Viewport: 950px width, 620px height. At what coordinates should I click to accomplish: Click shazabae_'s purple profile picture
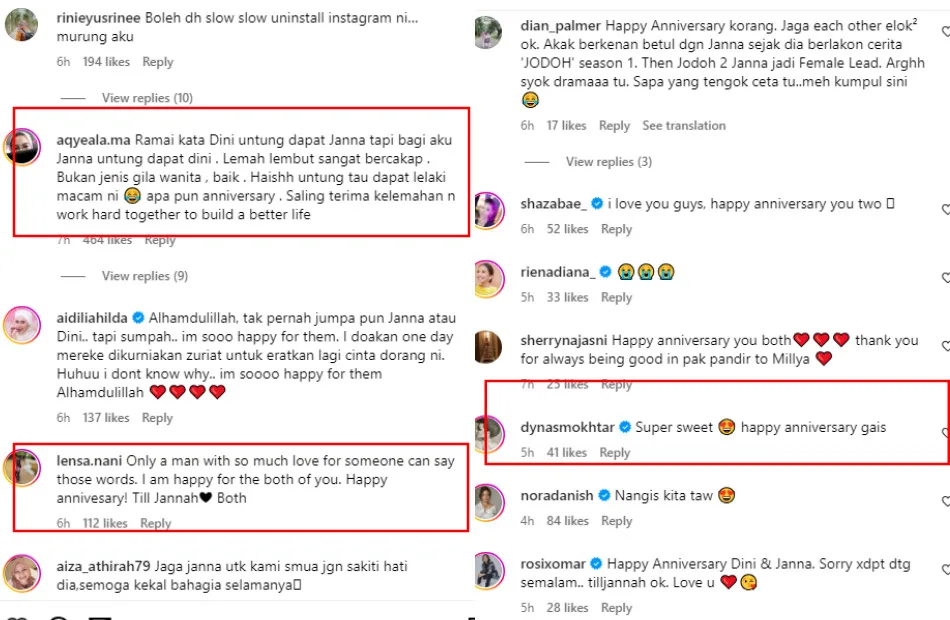[487, 210]
